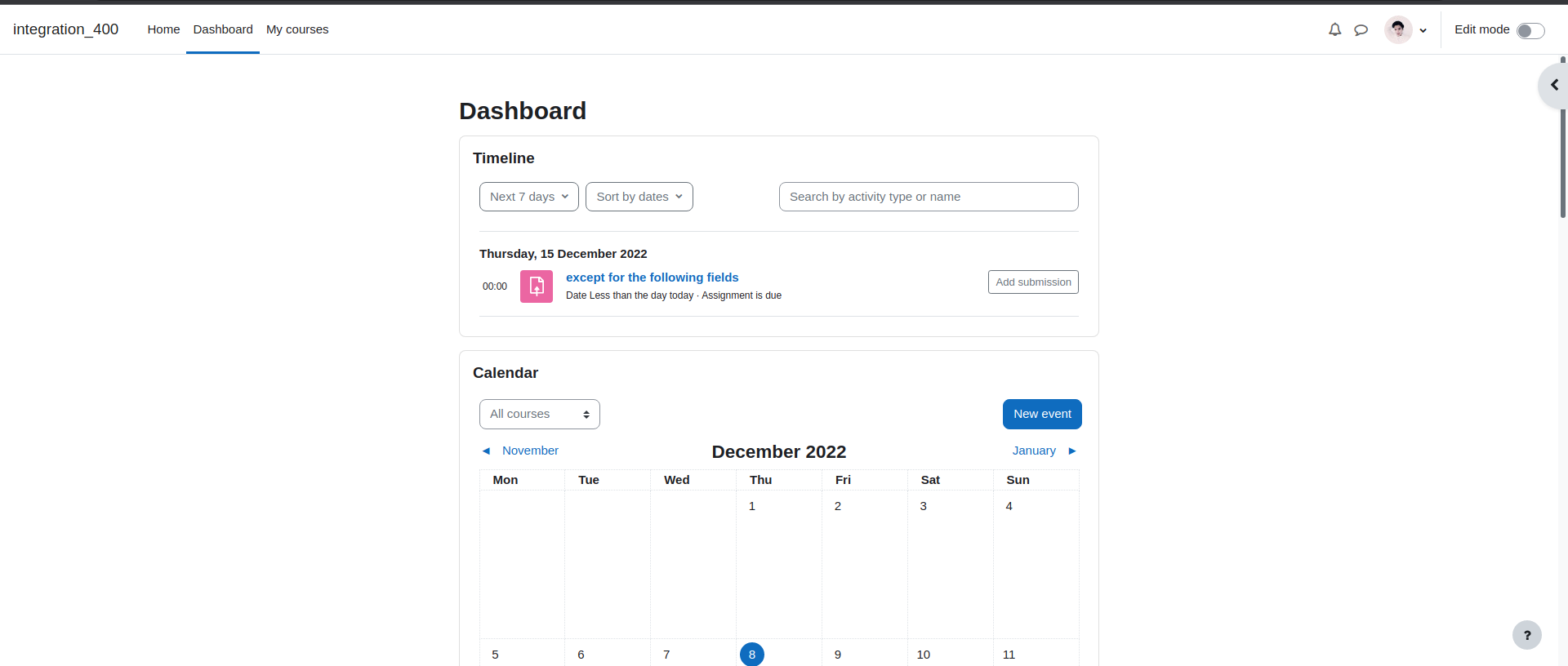Click the pink assignment activity icon
Viewport: 1568px width, 666px height.
tap(537, 286)
